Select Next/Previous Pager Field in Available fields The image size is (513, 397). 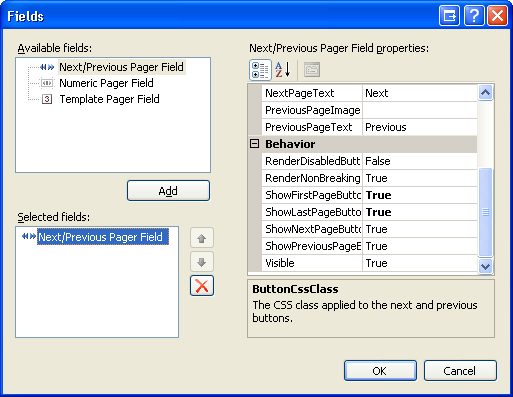point(121,67)
